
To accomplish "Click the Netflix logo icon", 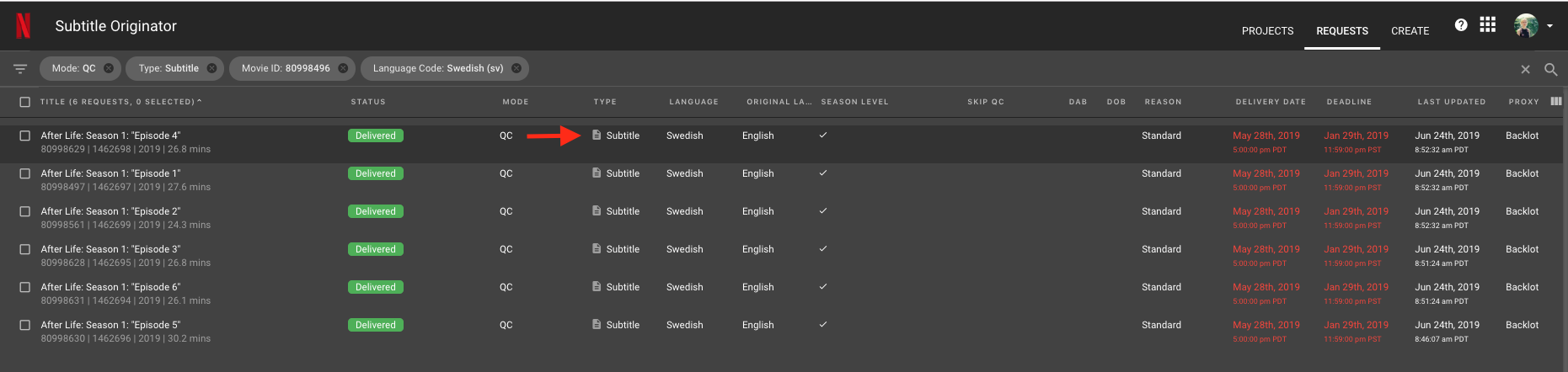I will [24, 26].
